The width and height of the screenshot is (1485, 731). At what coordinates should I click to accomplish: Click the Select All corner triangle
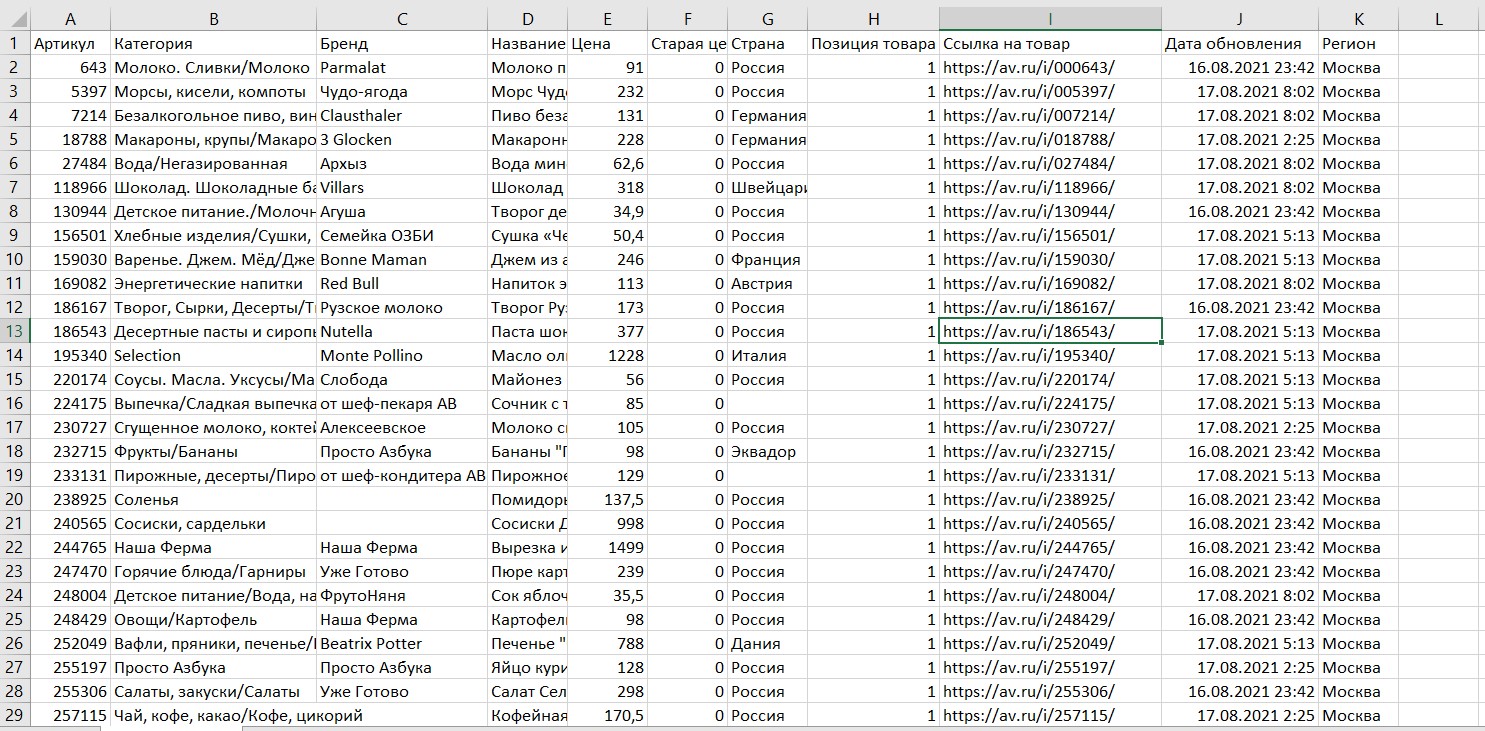[x=15, y=19]
